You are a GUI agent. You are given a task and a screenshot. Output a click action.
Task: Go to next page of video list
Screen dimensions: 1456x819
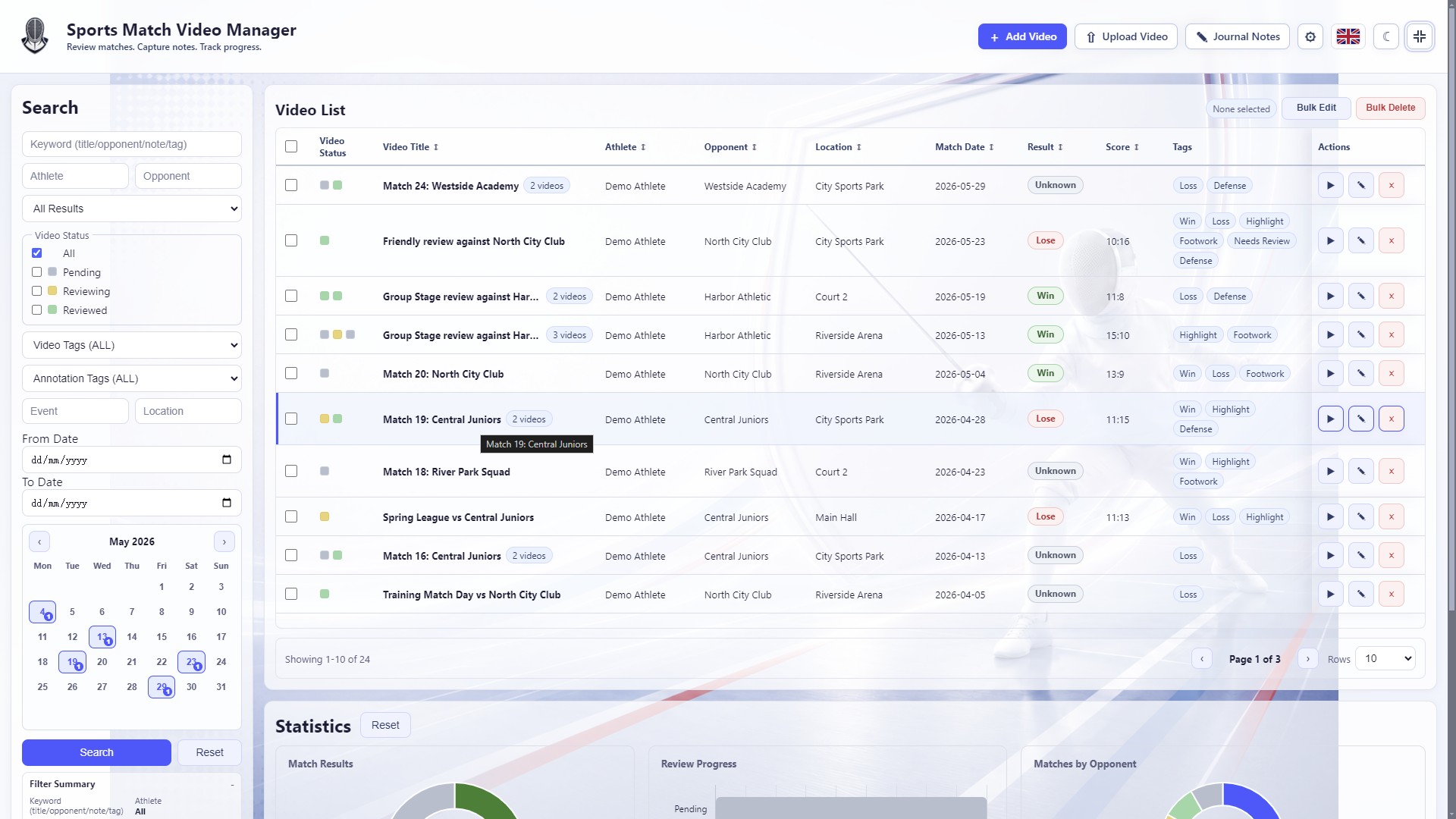pos(1308,659)
